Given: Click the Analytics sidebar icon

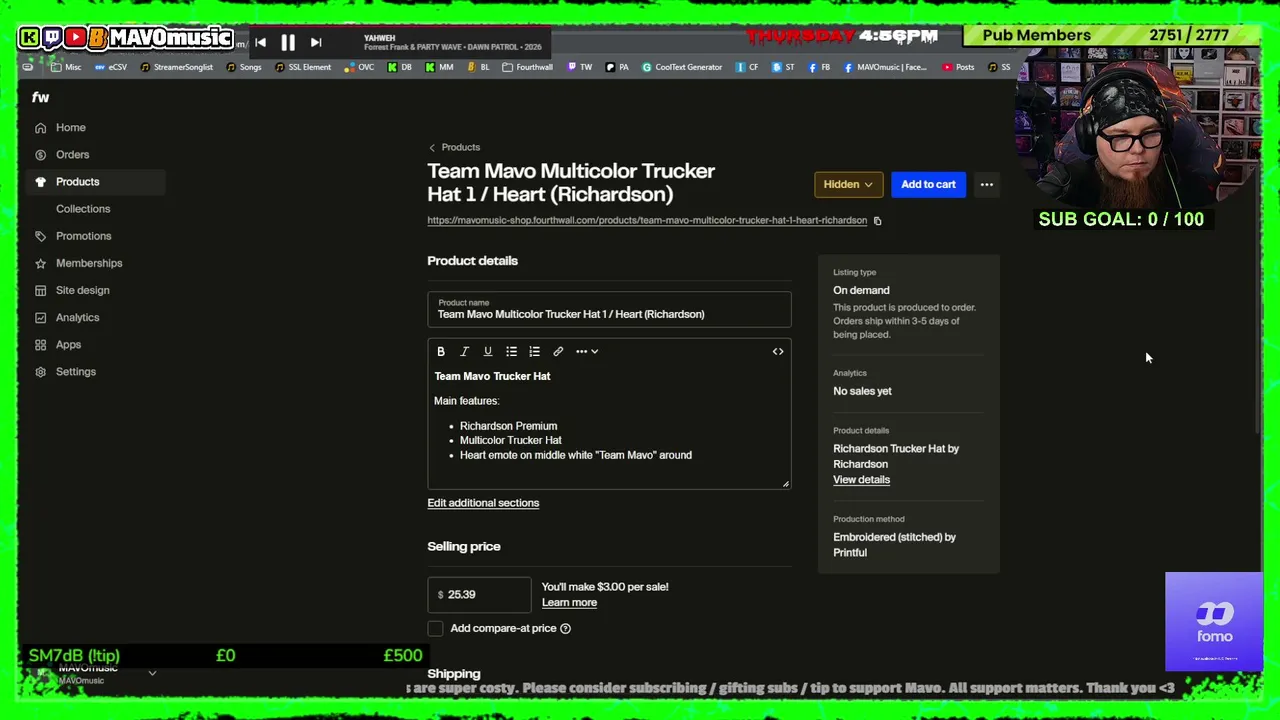Looking at the screenshot, I should (x=40, y=317).
